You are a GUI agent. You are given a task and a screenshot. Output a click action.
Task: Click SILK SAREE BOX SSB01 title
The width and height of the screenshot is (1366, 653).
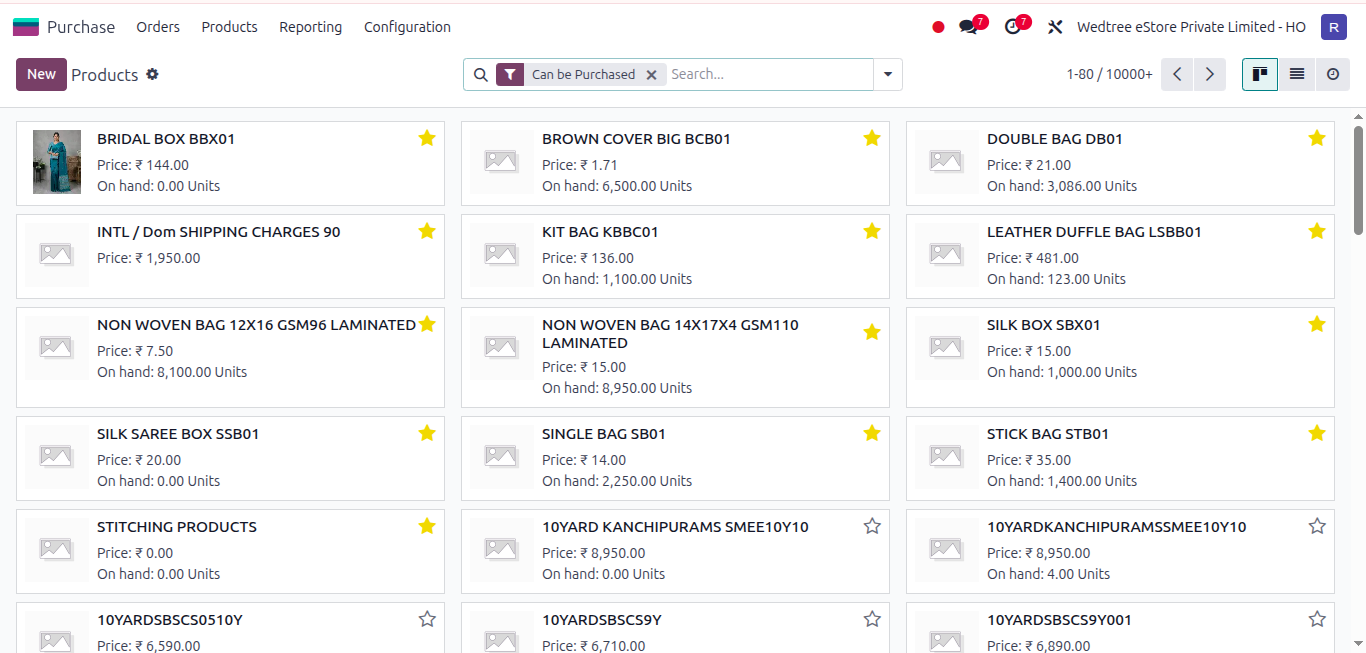tap(178, 434)
